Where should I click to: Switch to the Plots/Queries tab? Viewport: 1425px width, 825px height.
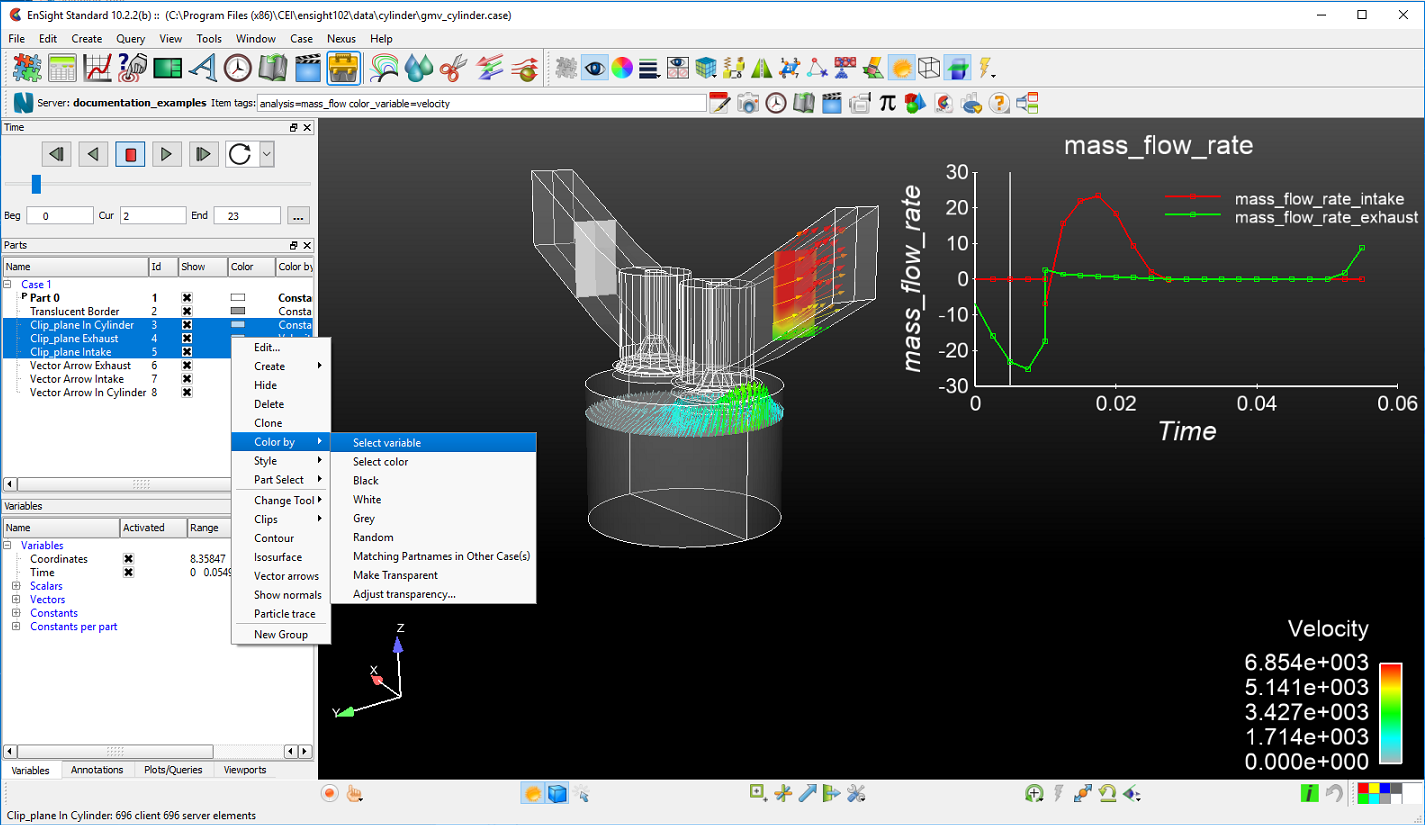point(173,770)
